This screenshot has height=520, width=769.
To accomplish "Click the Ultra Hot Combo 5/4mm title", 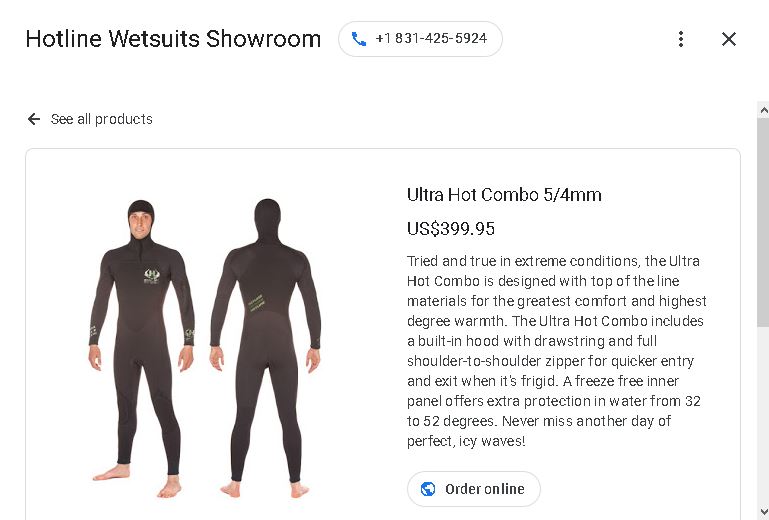I will 504,195.
